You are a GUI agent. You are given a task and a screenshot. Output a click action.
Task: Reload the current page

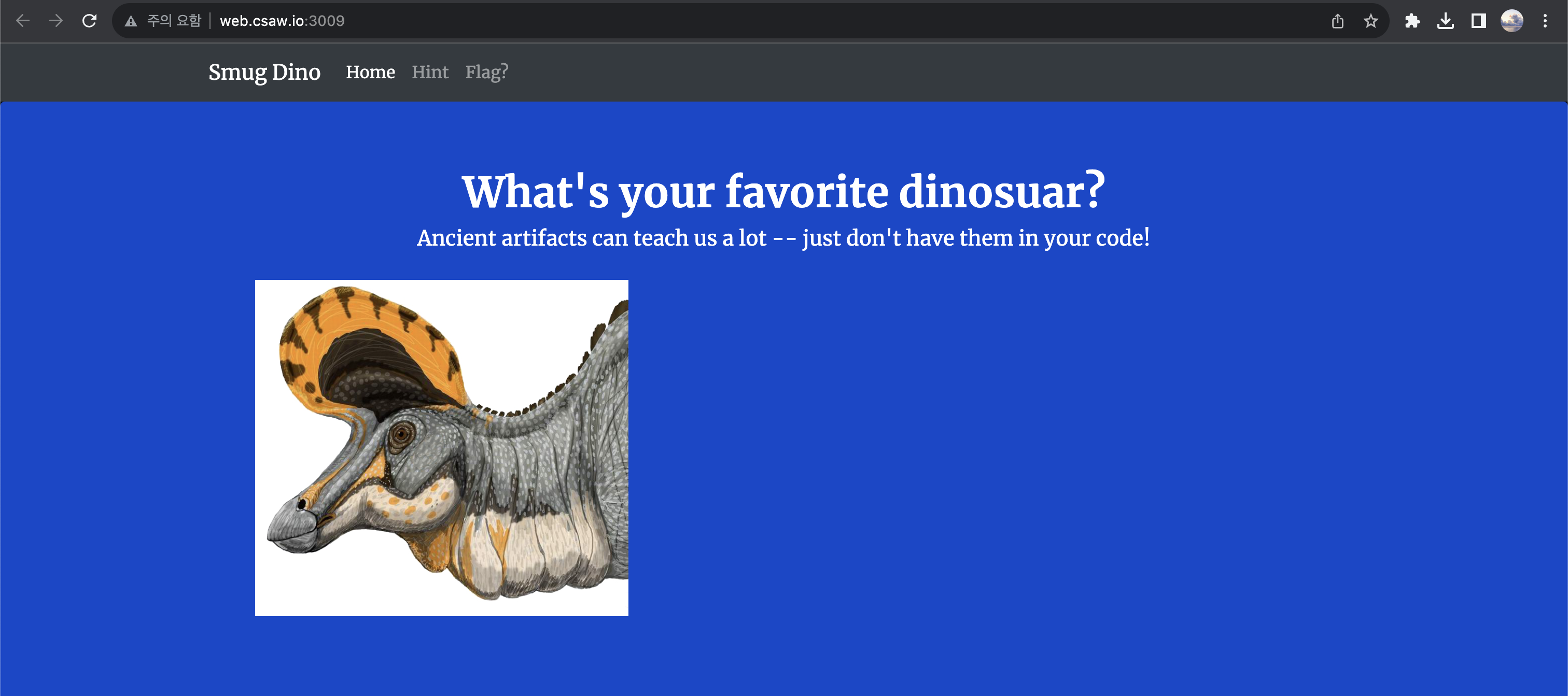click(x=90, y=21)
